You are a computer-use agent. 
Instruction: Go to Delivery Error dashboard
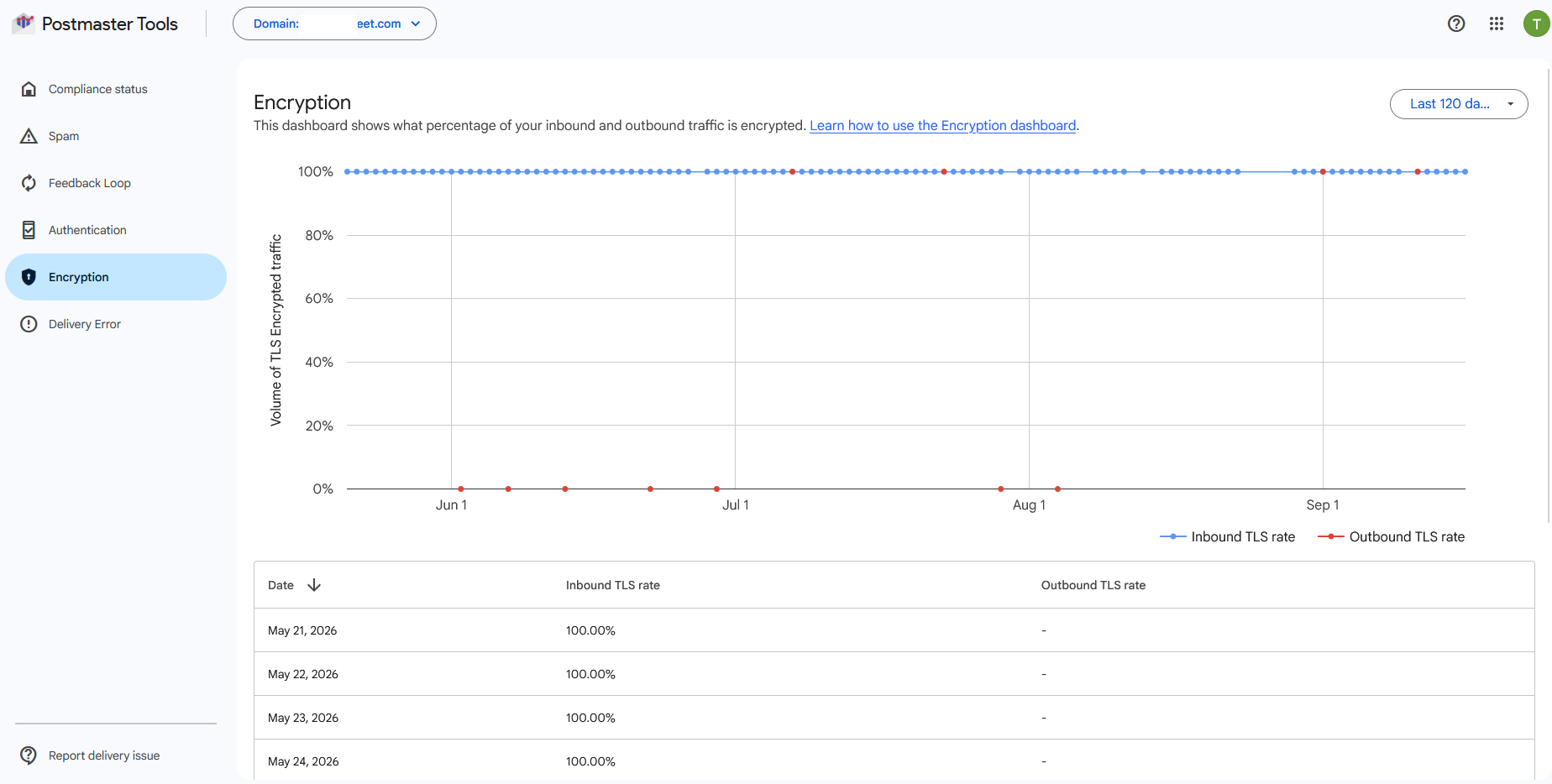116,324
